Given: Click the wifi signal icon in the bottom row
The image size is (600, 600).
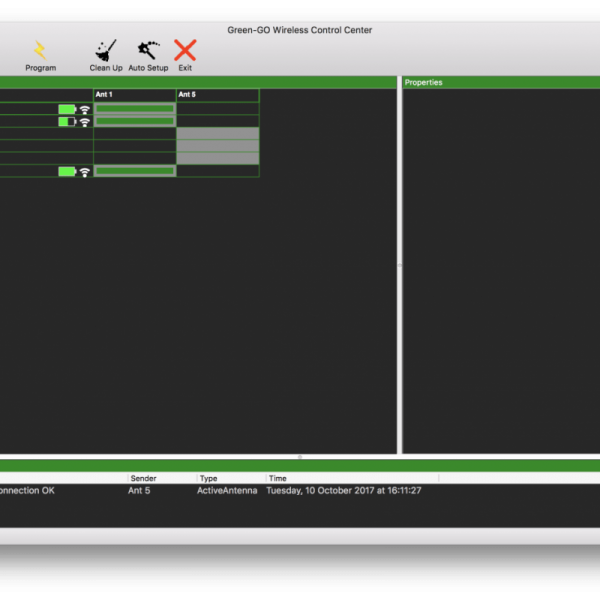Looking at the screenshot, I should coord(85,172).
